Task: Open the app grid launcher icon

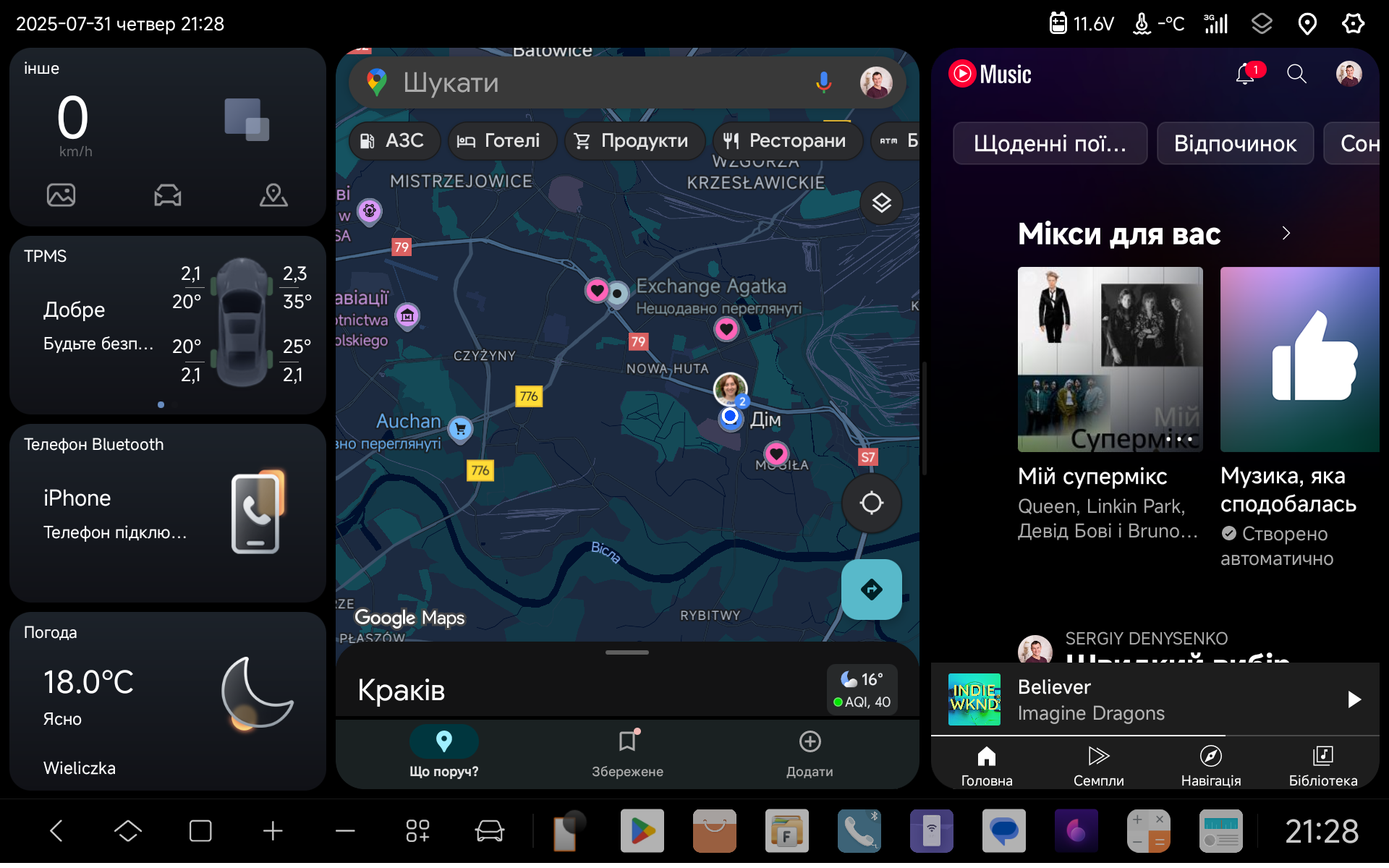Action: tap(417, 831)
